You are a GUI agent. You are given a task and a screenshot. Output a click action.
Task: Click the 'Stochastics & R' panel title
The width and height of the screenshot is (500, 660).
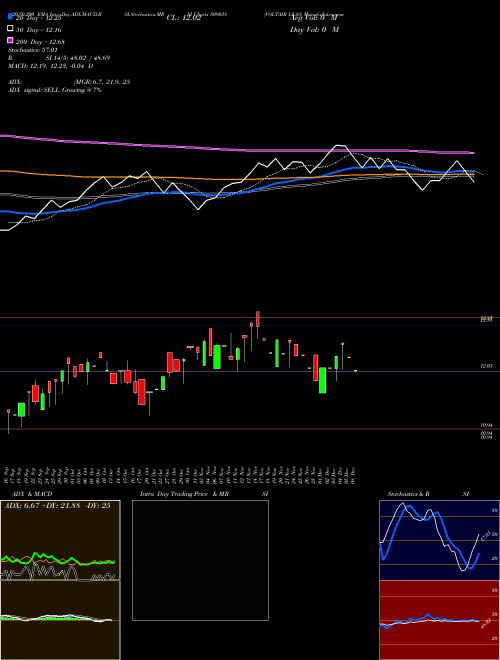pos(408,494)
